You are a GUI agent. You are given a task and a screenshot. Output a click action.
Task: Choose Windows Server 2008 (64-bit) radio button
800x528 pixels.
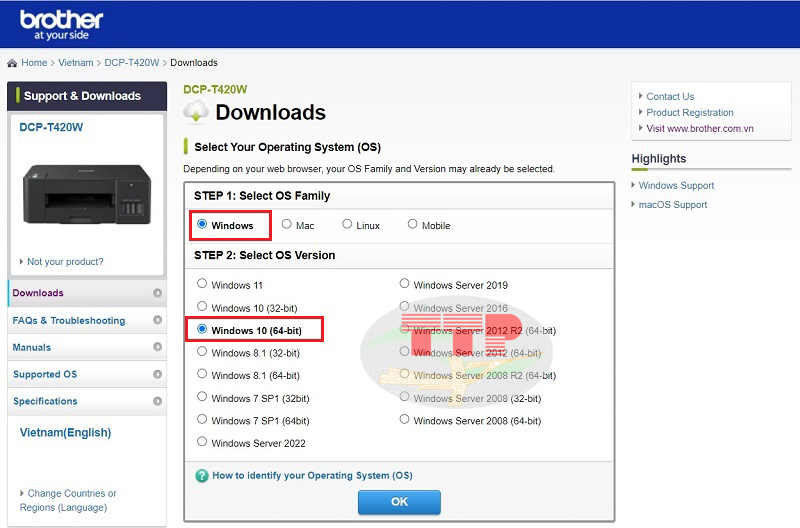(x=404, y=419)
